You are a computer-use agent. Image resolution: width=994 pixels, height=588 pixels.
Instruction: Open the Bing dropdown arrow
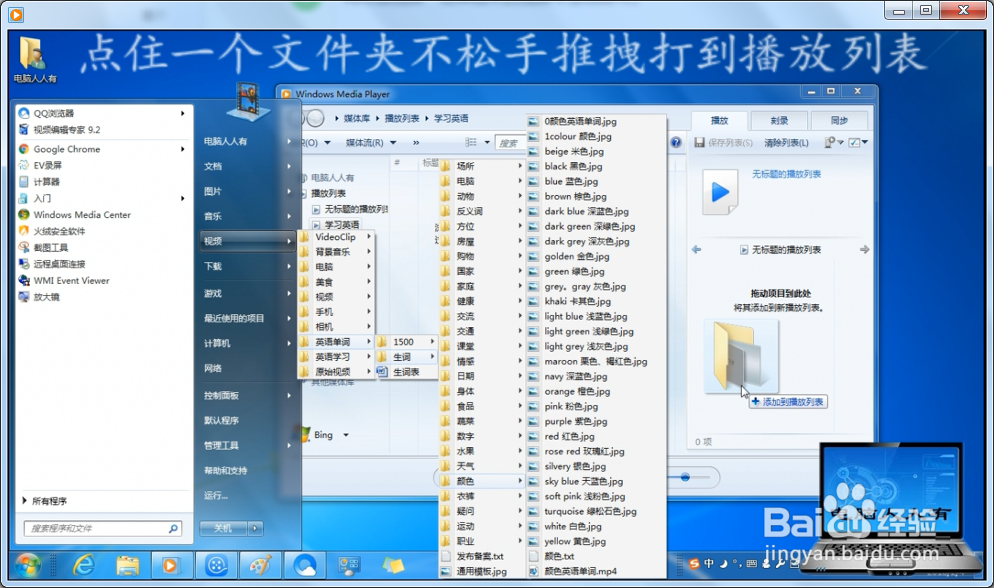(x=346, y=435)
